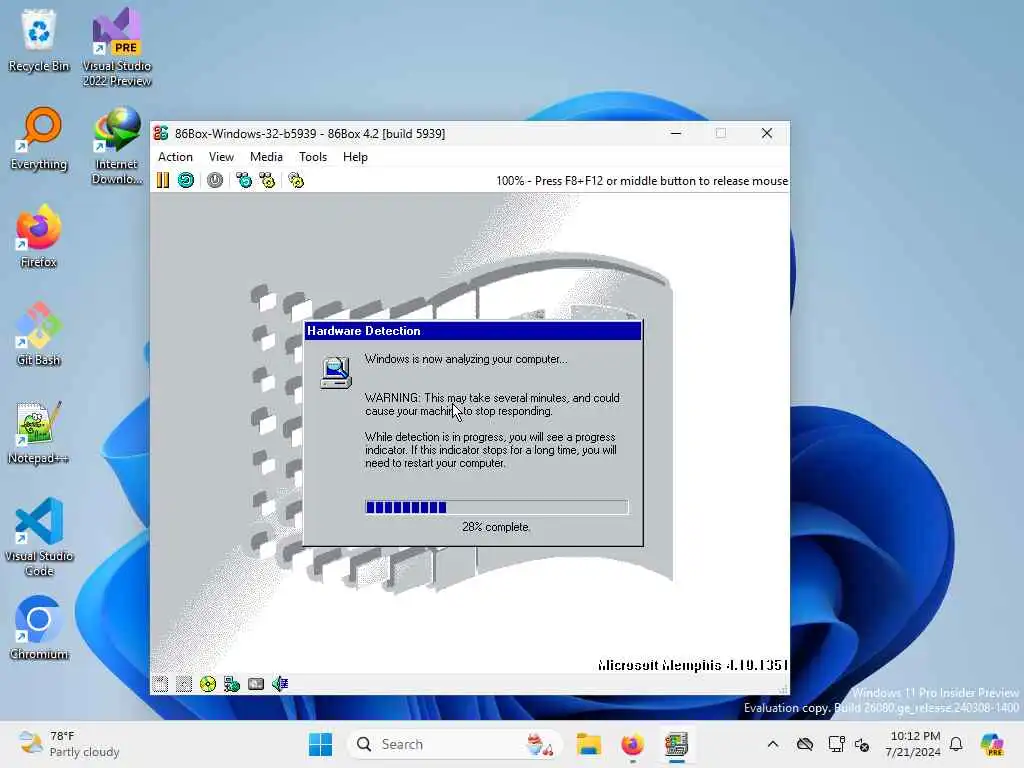
Task: Click the 86Box title bar app icon
Action: pyautogui.click(x=161, y=133)
